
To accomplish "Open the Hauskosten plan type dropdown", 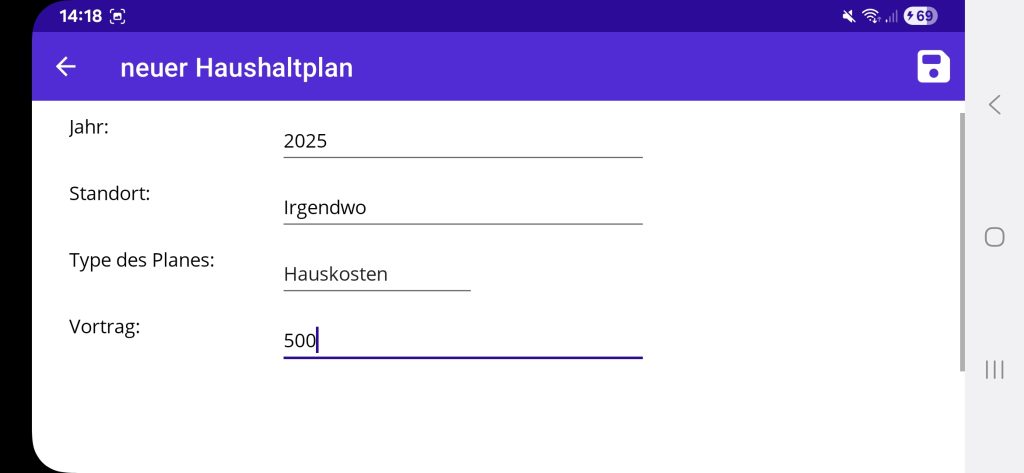I will pos(376,274).
